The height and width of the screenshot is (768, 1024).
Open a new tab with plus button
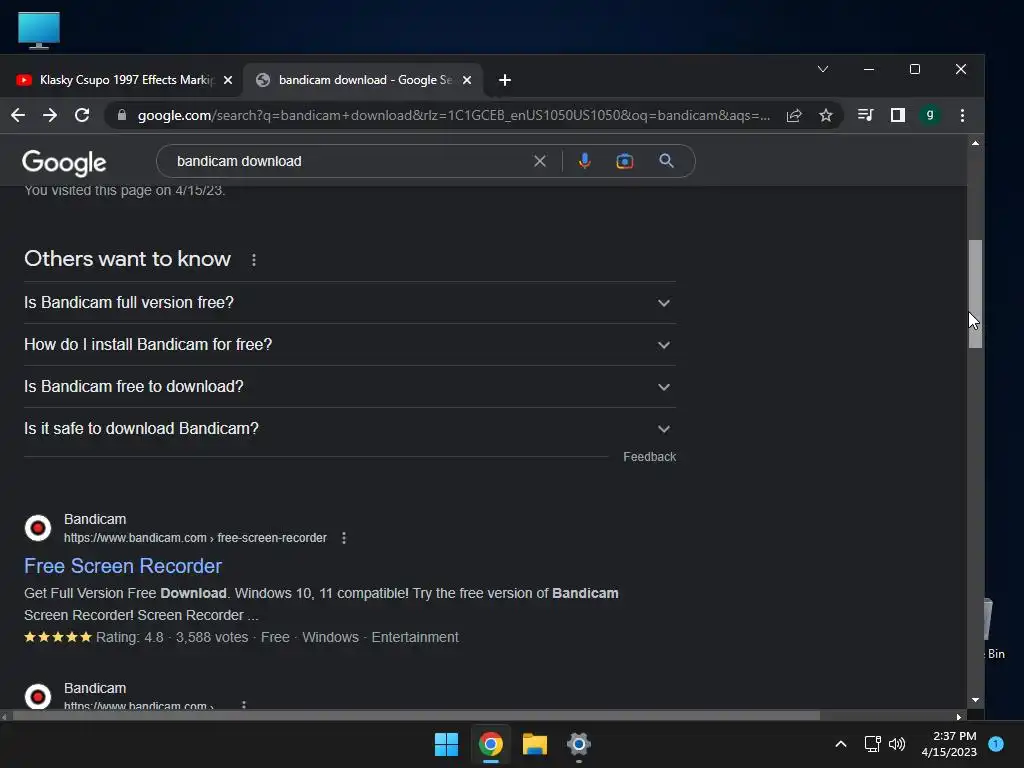click(504, 80)
